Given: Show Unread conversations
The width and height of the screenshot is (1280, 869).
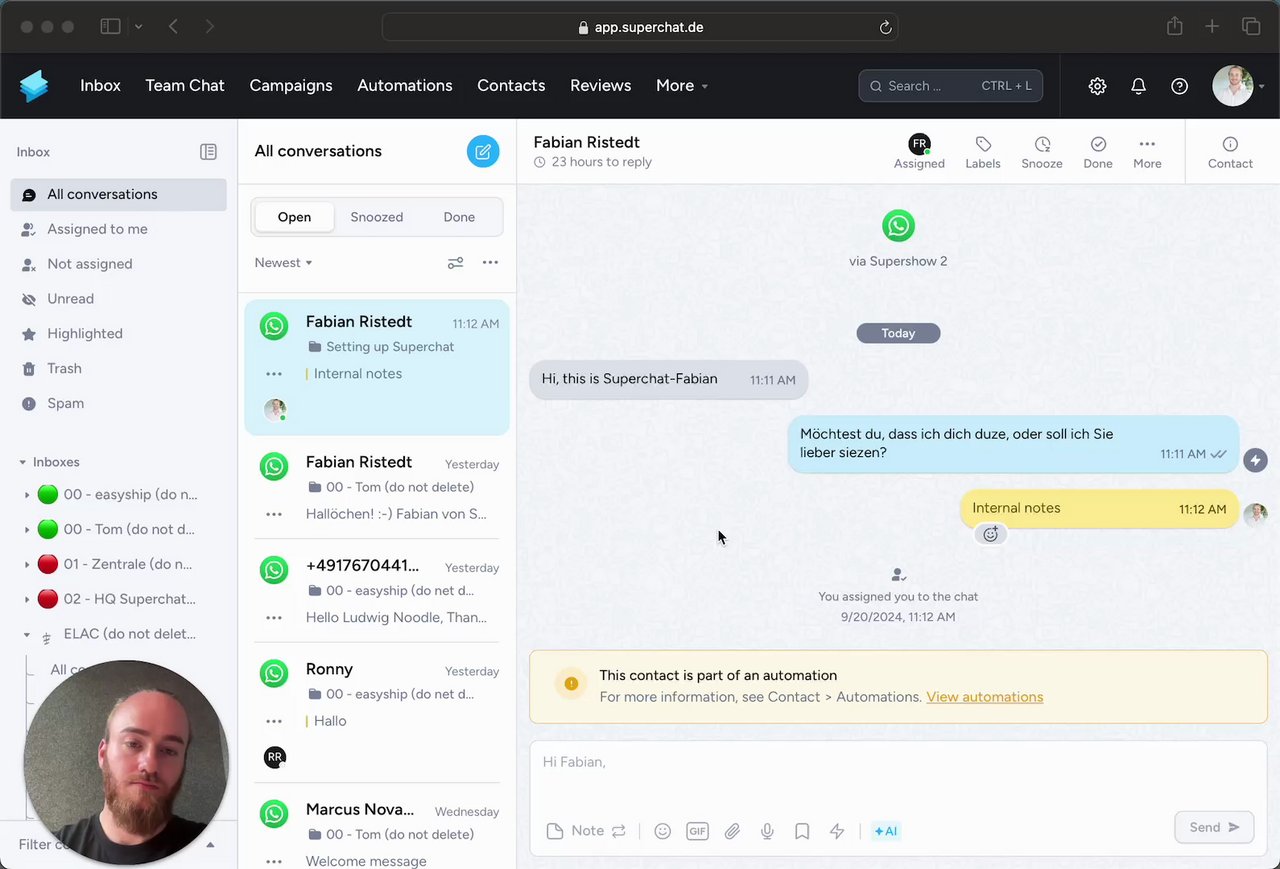Looking at the screenshot, I should click(x=118, y=299).
